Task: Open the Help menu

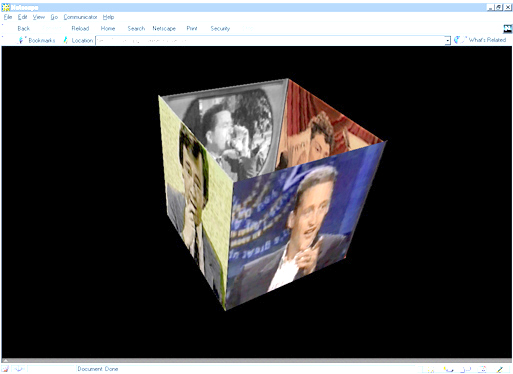Action: pos(108,17)
